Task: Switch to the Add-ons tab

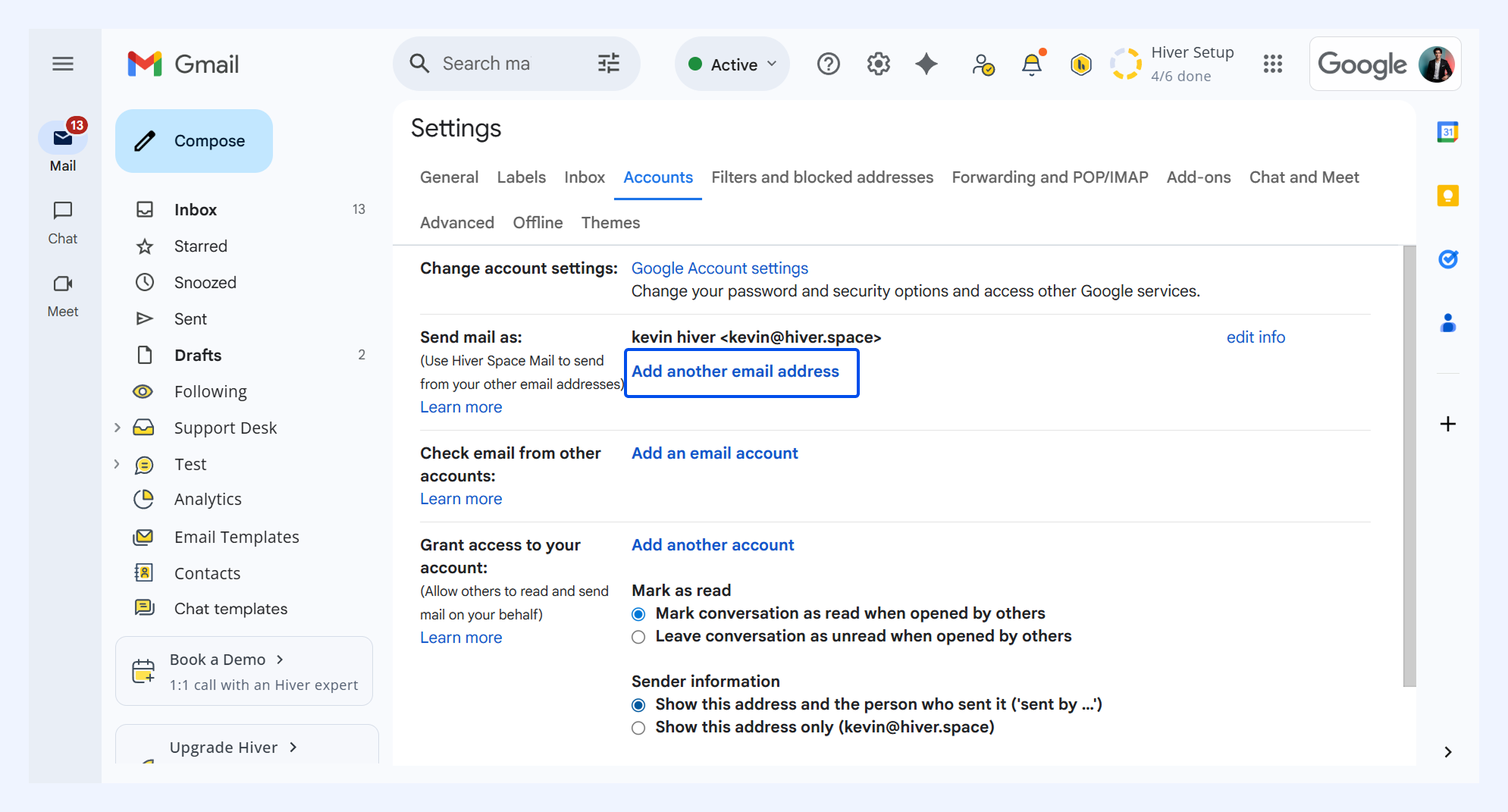Action: tap(1199, 177)
